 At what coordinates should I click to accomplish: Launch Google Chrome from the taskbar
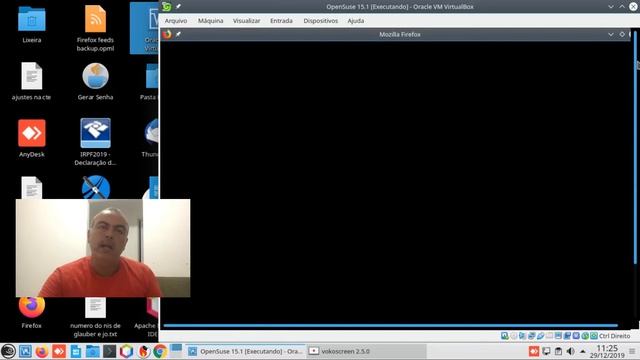pos(160,351)
